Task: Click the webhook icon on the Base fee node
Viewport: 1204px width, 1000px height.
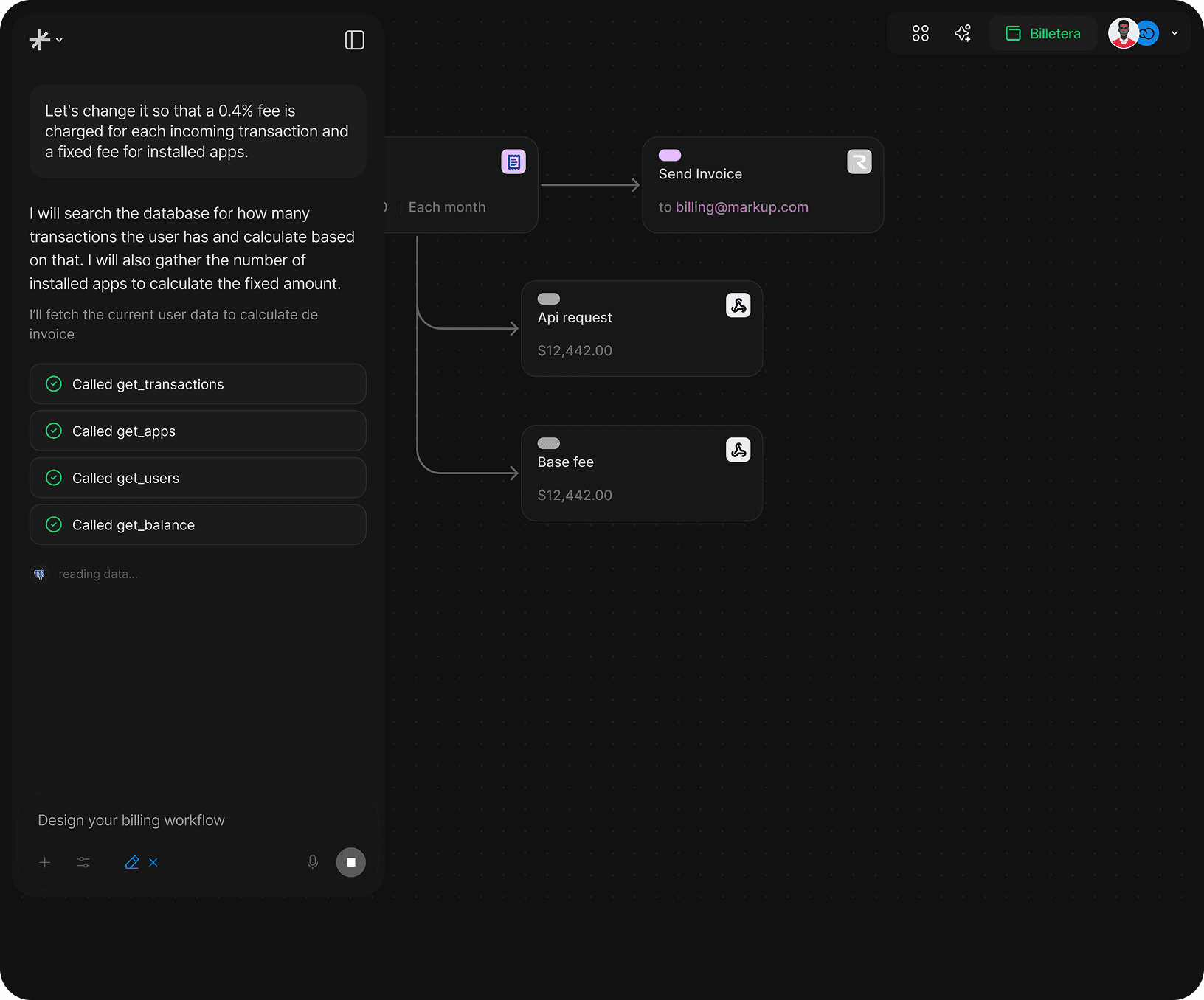Action: pyautogui.click(x=738, y=449)
